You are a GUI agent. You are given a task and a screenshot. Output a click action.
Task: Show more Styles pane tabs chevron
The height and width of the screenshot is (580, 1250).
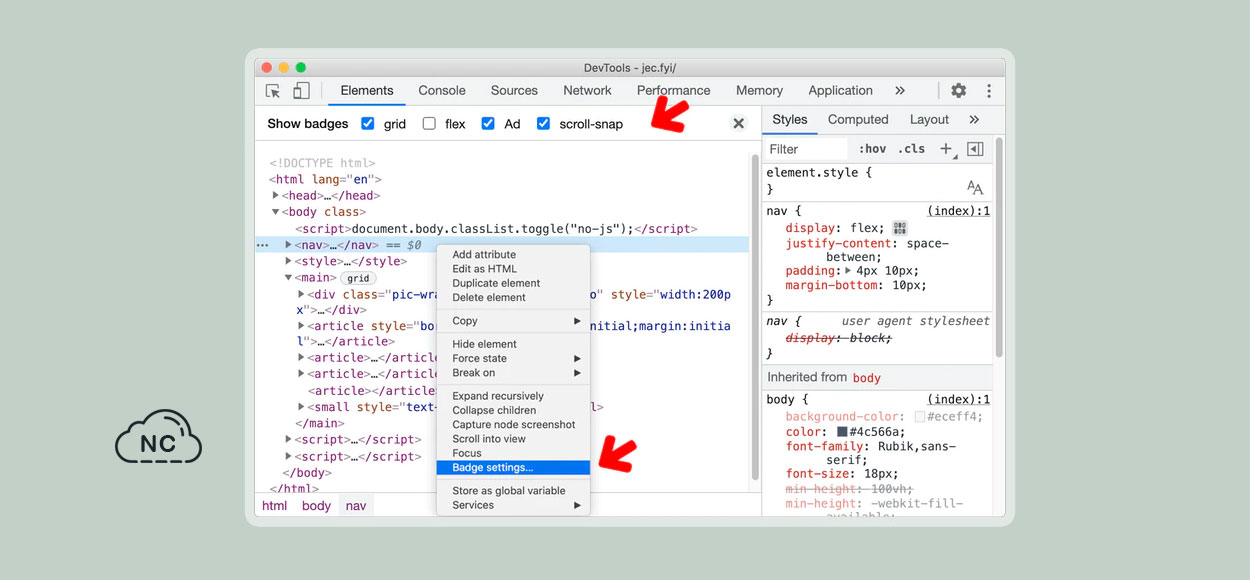pos(975,120)
